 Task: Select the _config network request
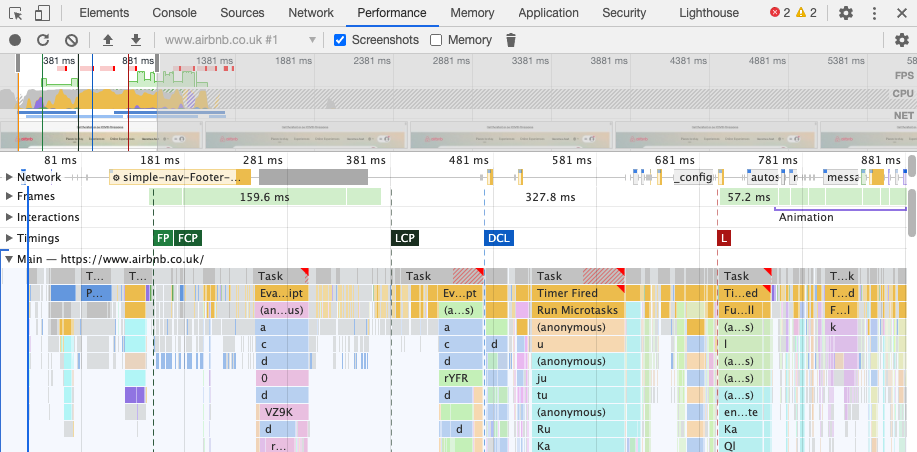(694, 177)
